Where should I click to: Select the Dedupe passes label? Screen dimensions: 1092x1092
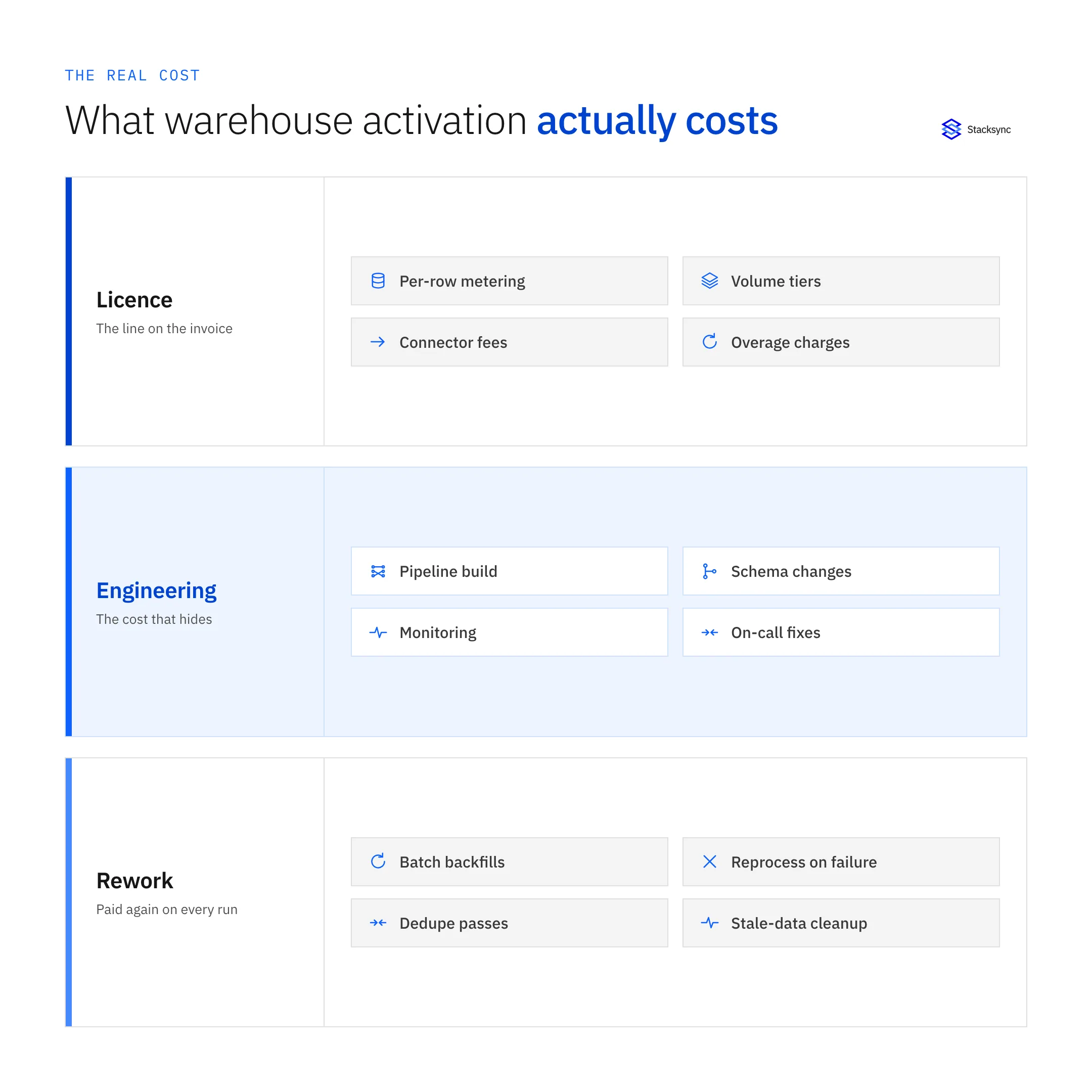click(453, 923)
